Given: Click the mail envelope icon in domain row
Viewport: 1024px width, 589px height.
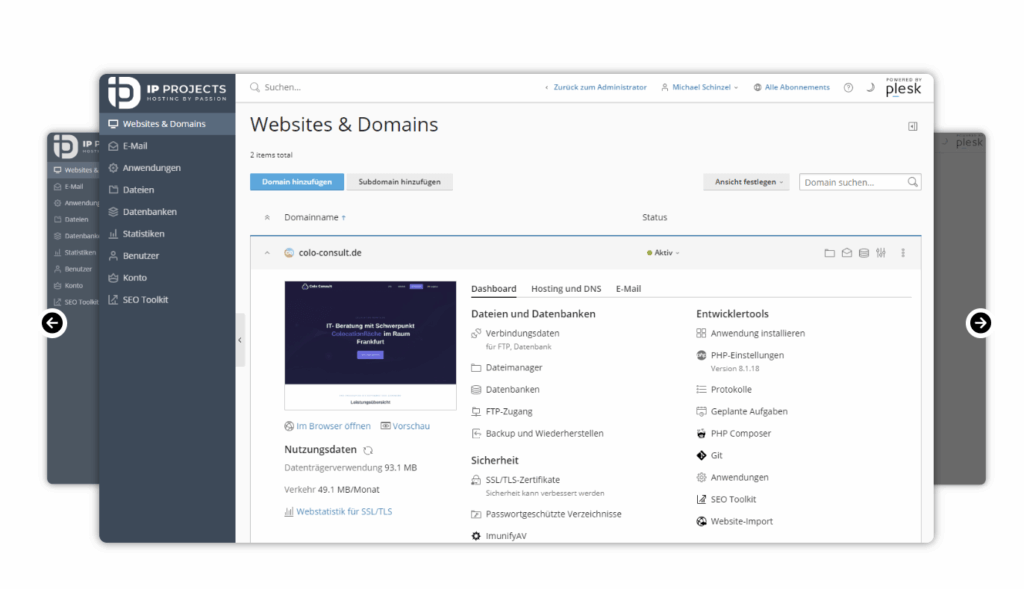Looking at the screenshot, I should click(846, 253).
